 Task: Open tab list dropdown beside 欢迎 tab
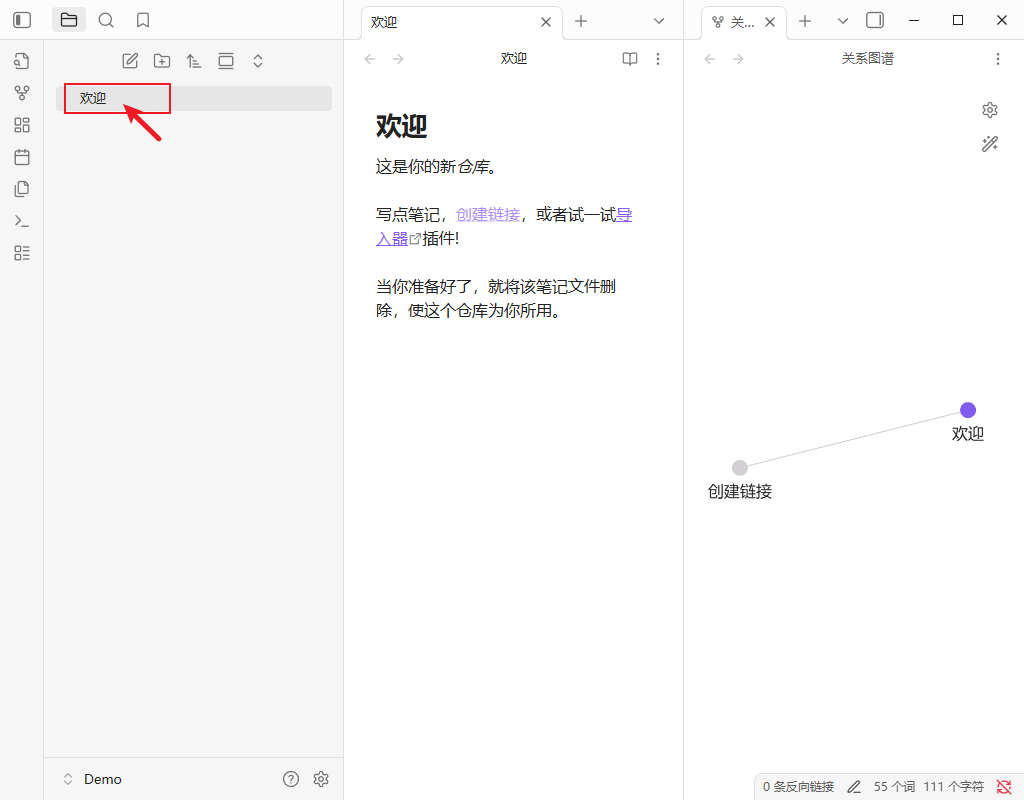tap(659, 21)
